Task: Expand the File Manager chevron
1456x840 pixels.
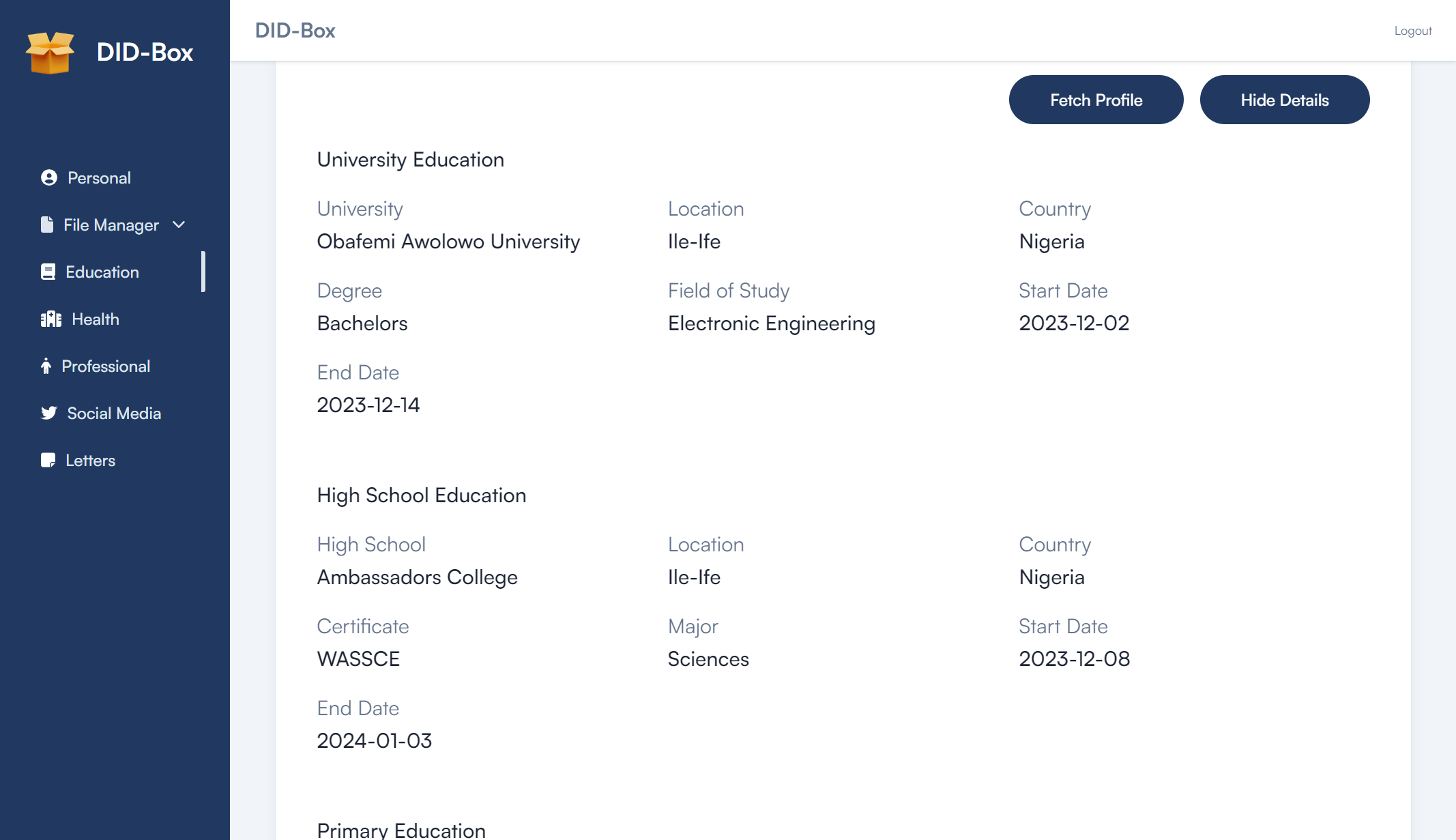Action: [179, 225]
